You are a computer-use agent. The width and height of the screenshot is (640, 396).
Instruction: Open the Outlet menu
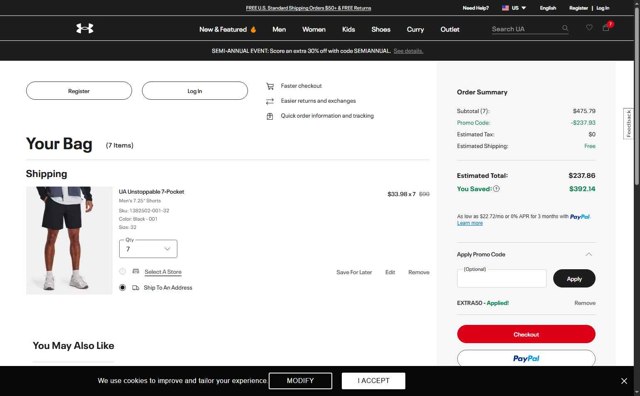coord(450,29)
